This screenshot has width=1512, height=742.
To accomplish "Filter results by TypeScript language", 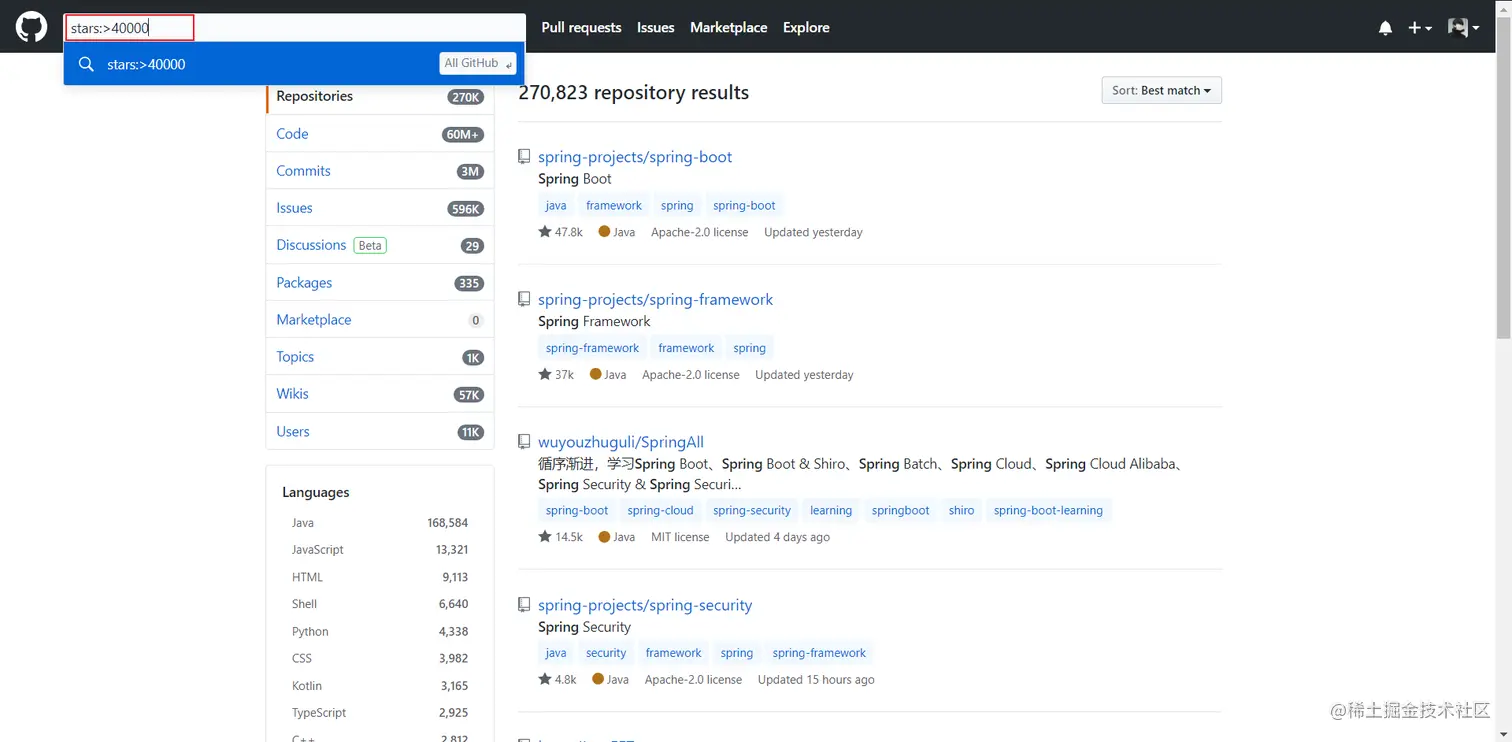I will coord(379,713).
